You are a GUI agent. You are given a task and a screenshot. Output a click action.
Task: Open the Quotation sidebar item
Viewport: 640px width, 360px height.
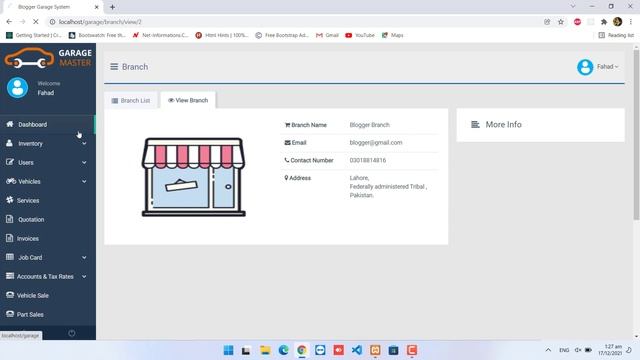pyautogui.click(x=47, y=220)
